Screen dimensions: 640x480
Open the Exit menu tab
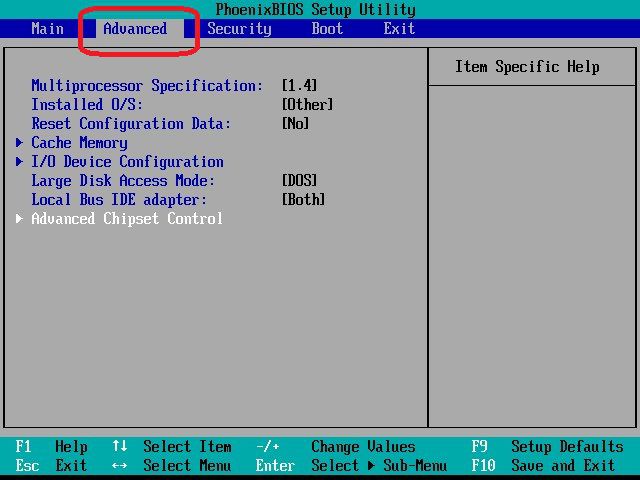[x=399, y=29]
